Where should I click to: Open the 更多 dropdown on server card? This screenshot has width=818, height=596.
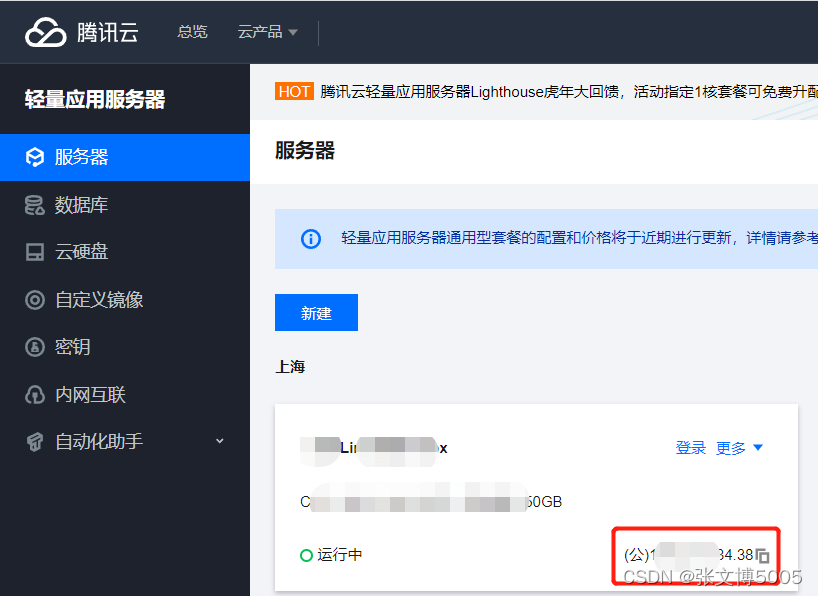click(739, 448)
